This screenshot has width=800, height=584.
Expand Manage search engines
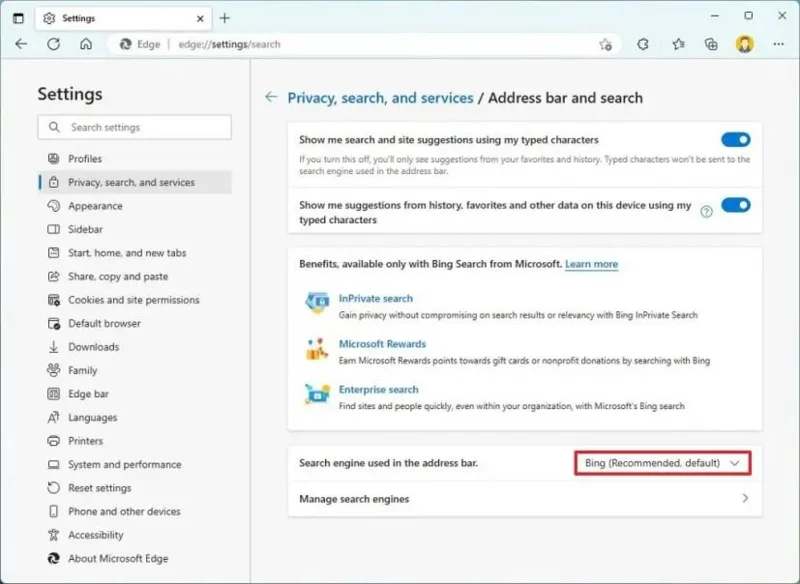524,499
